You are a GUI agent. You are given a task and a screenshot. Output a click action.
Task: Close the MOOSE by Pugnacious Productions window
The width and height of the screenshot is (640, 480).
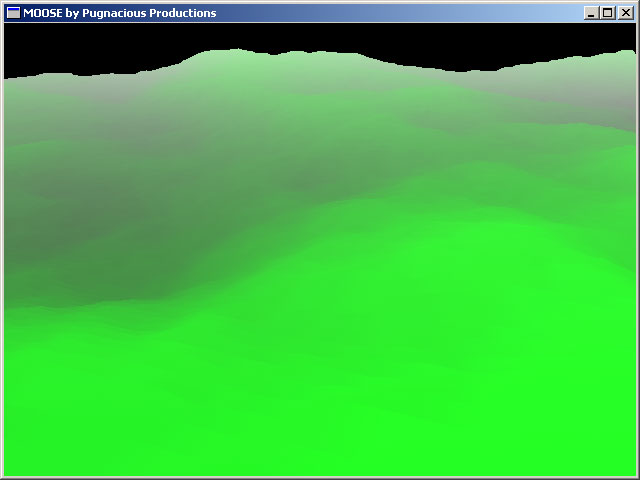pos(625,13)
